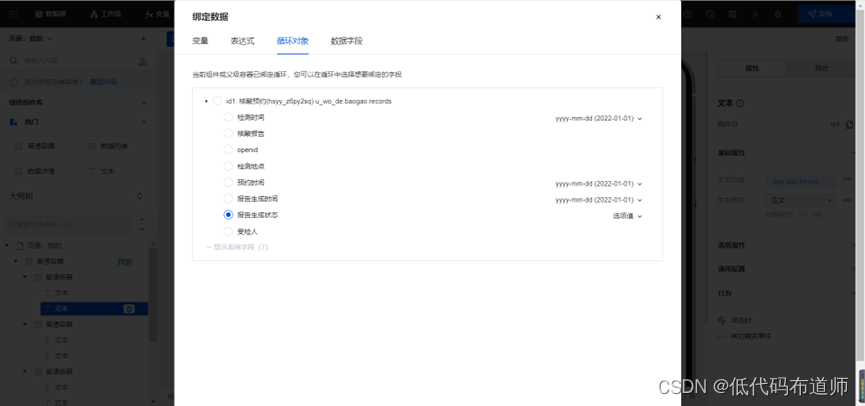Select the 预约时间 radio button
865x406 pixels.
click(x=228, y=183)
